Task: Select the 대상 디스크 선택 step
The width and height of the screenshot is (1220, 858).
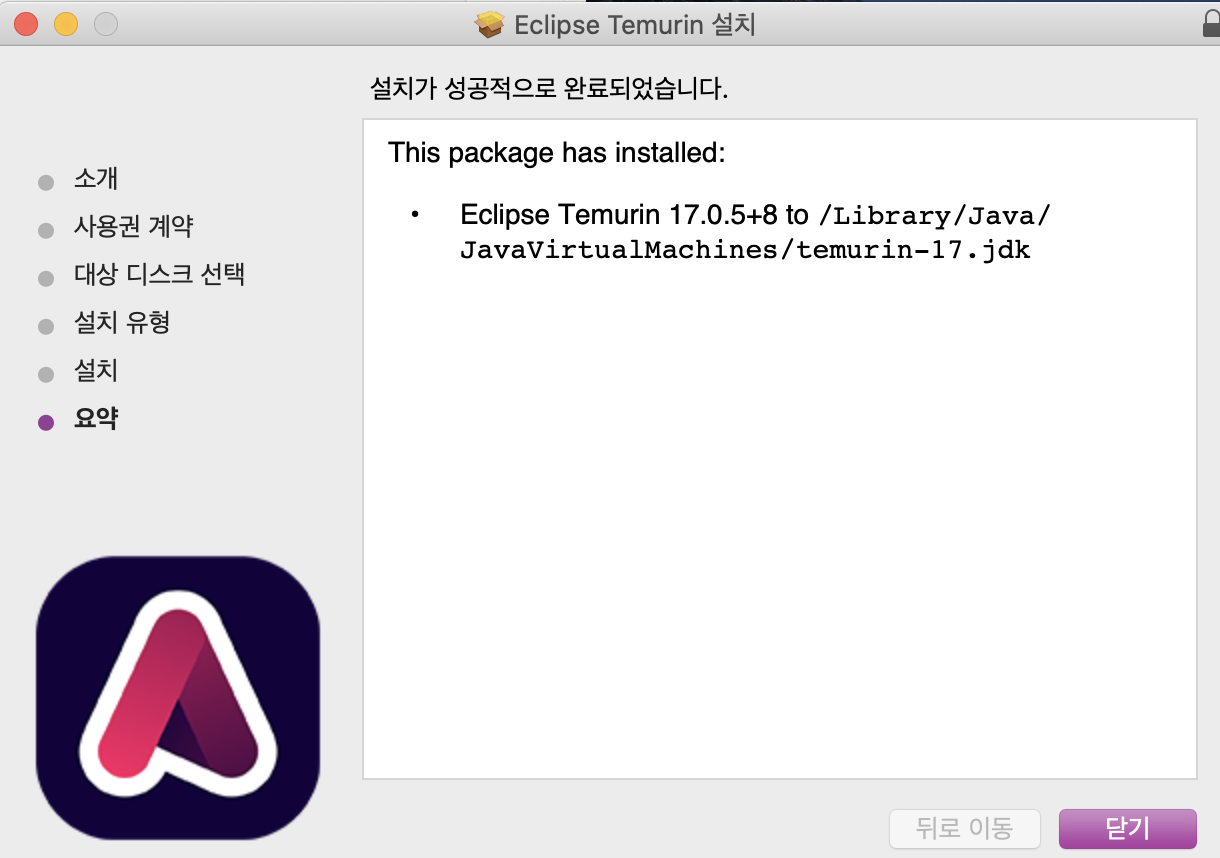Action: click(159, 275)
